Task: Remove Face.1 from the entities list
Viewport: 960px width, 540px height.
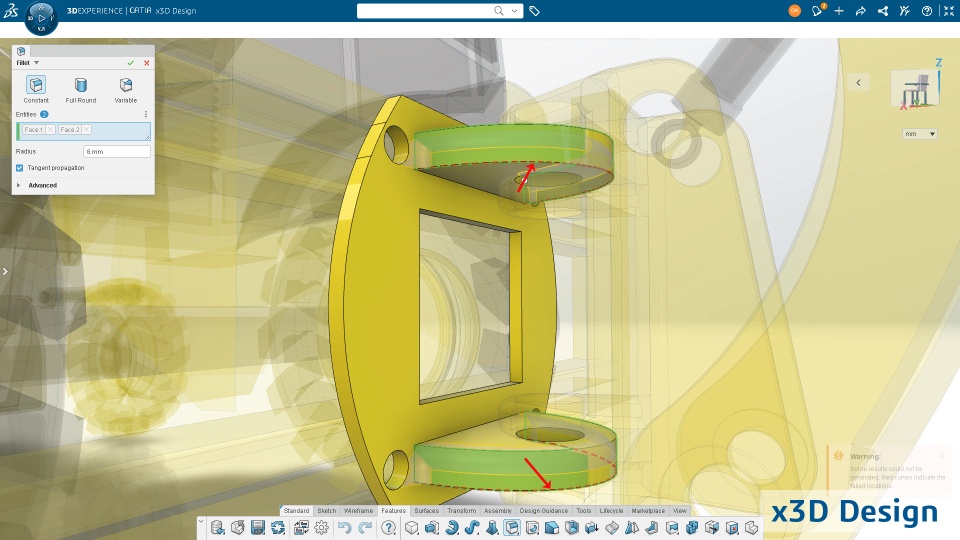Action: (50, 130)
